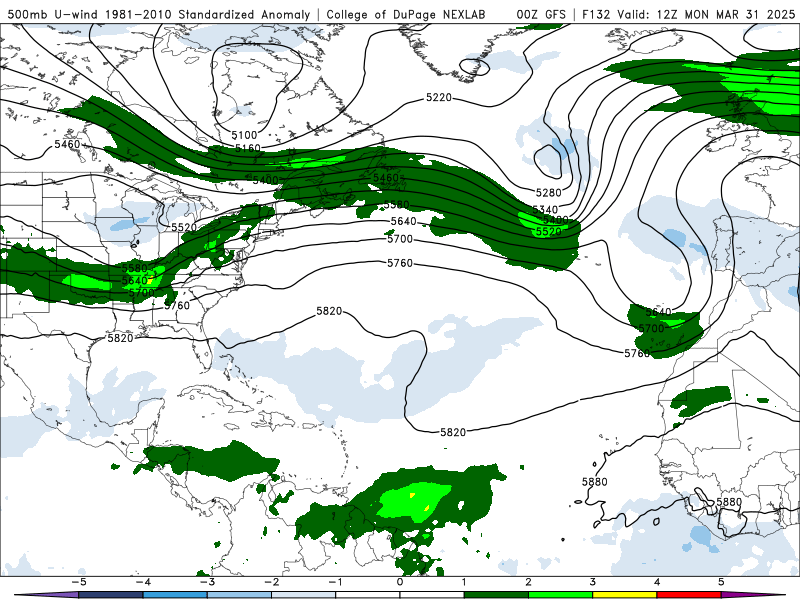Click the 5460 label over the western Canada coast

(67, 144)
